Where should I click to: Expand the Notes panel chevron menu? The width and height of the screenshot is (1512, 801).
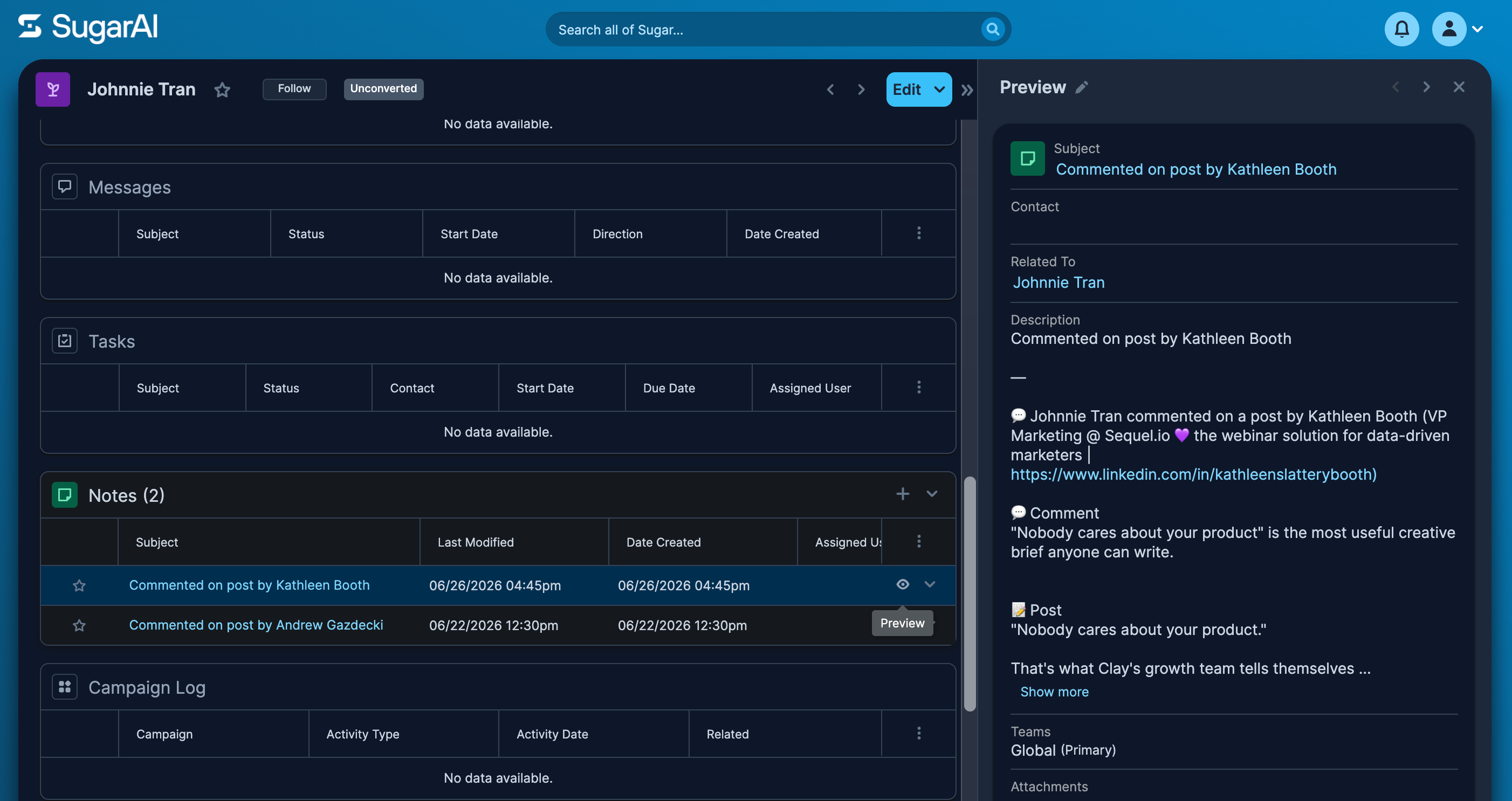pos(931,494)
